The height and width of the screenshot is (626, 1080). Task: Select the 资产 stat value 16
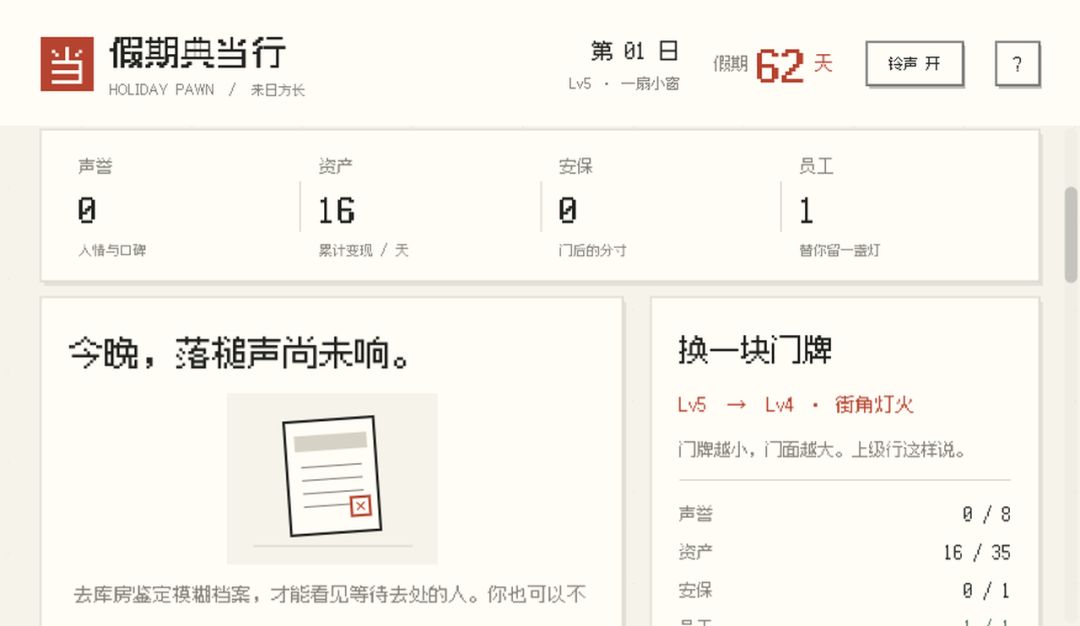click(337, 211)
